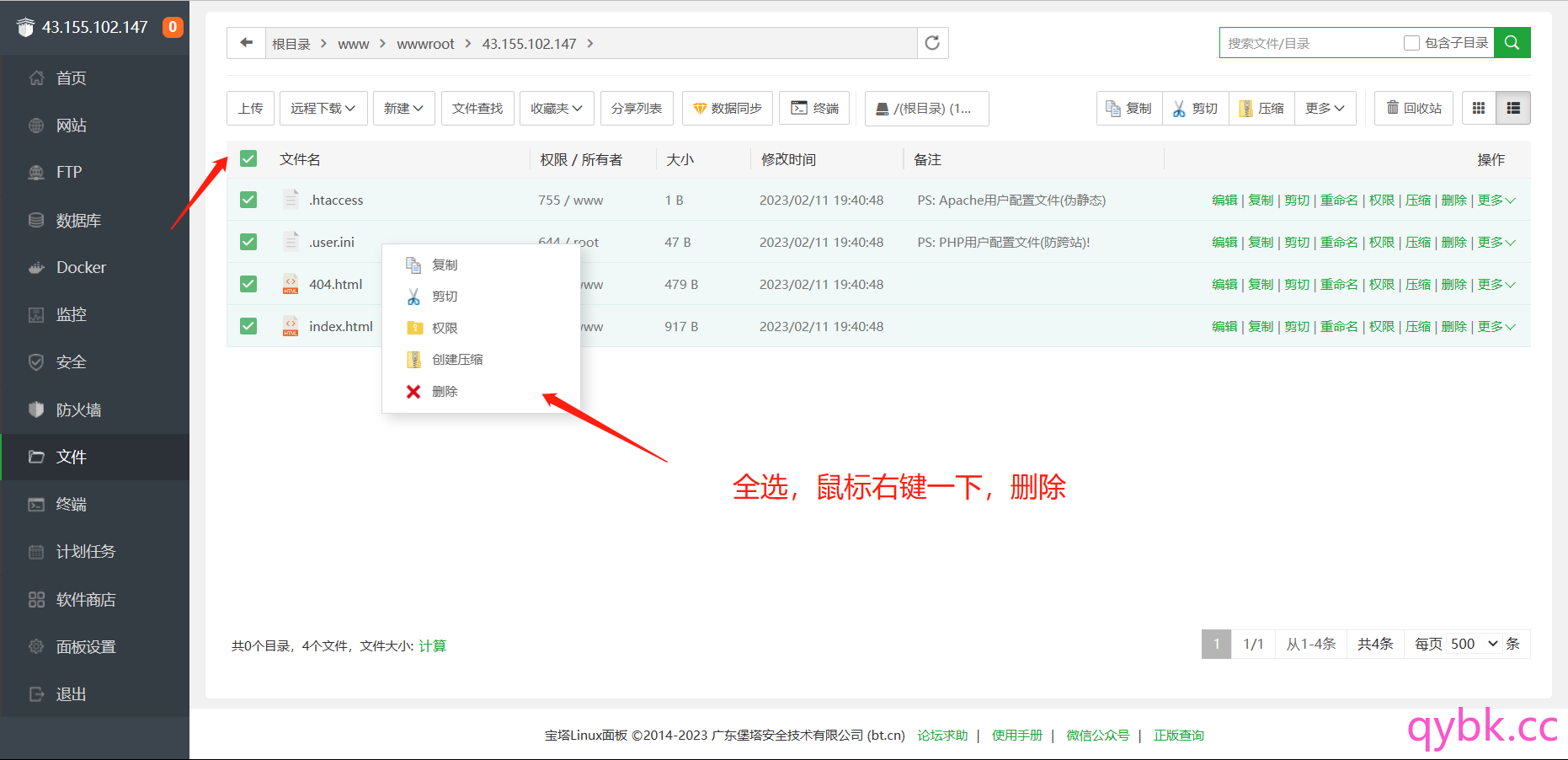Viewport: 1568px width, 760px height.
Task: Expand the 远程下载 dropdown
Action: pos(323,108)
